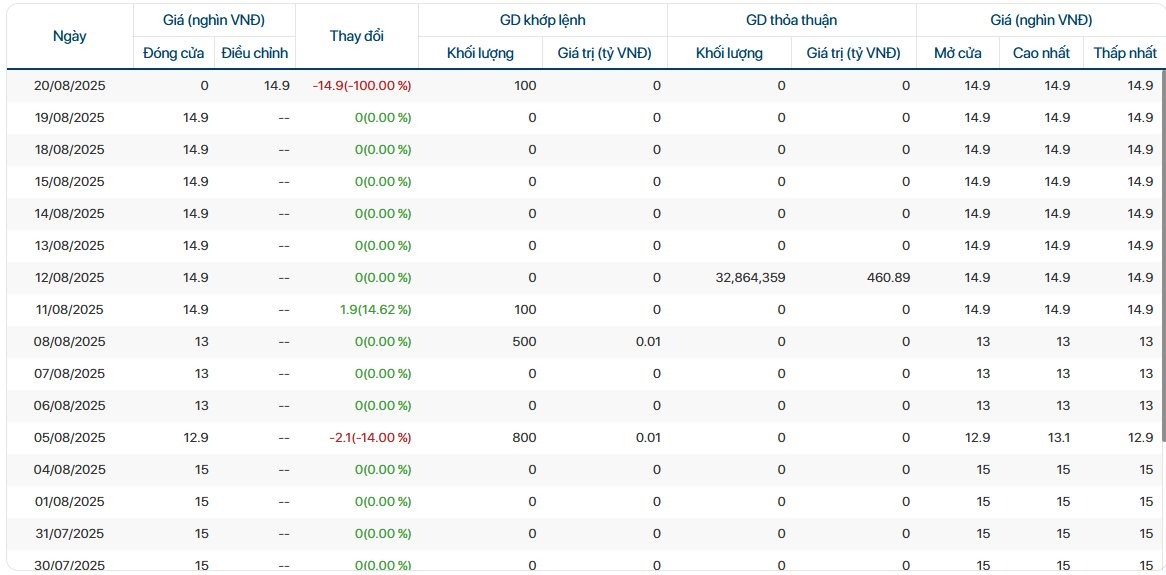Select the GD khớp lệnh header group
Screen dimensions: 1166x575
coord(542,20)
